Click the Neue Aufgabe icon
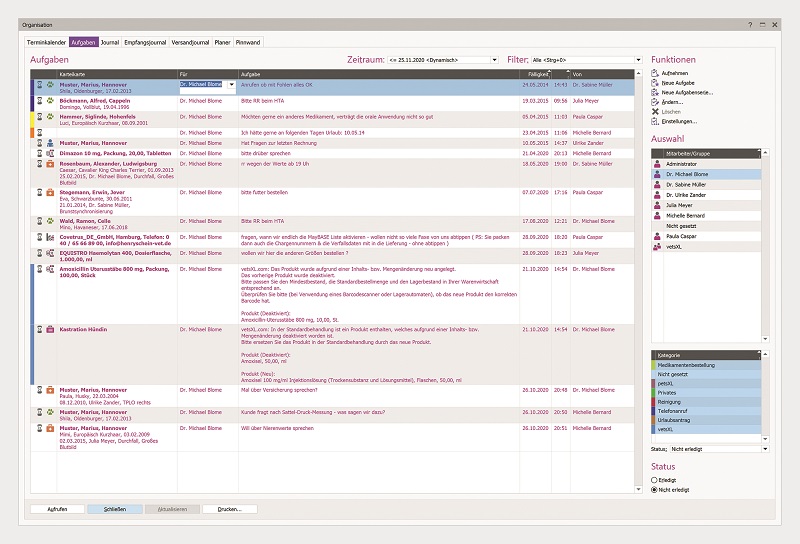Viewport: 800px width, 544px height. 655,83
